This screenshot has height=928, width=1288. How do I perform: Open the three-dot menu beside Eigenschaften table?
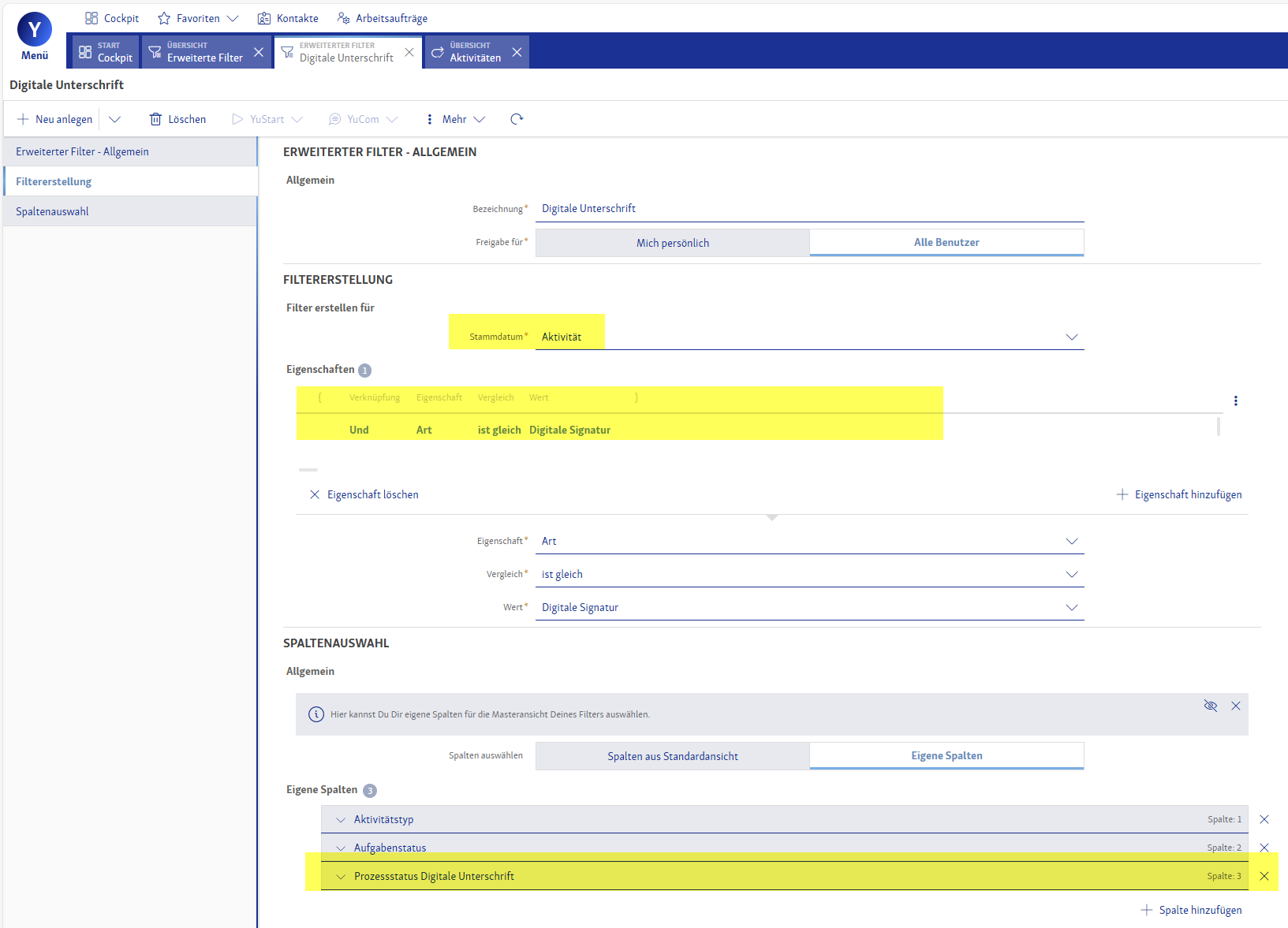coord(1235,401)
